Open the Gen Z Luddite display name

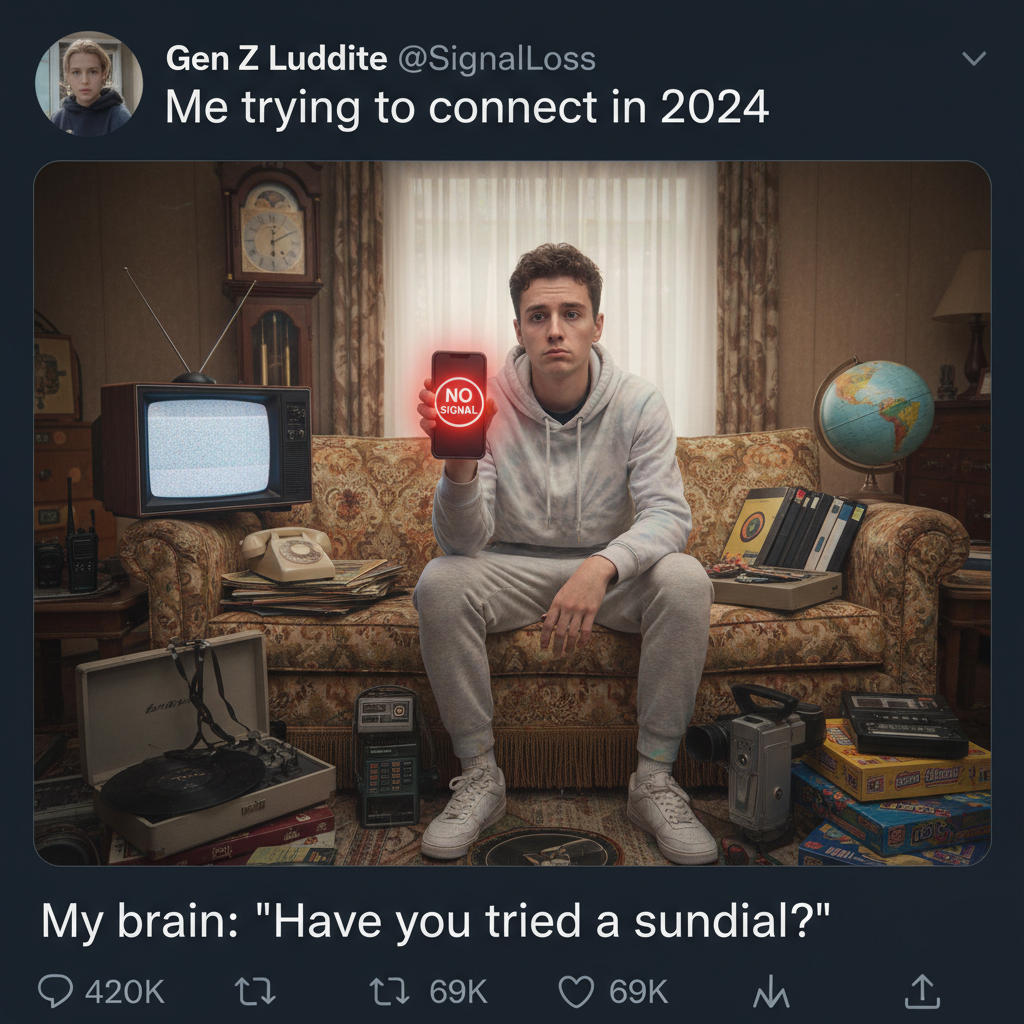[277, 59]
